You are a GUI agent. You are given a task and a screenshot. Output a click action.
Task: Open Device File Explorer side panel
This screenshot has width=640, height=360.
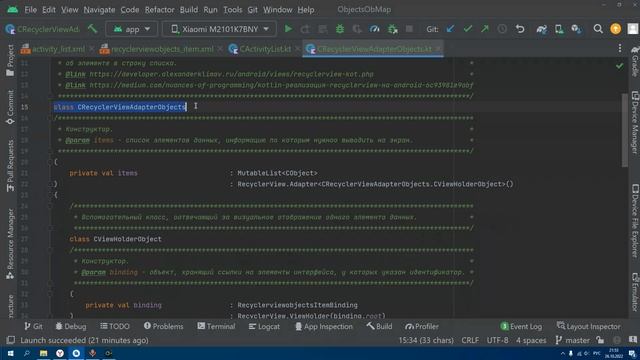click(635, 221)
